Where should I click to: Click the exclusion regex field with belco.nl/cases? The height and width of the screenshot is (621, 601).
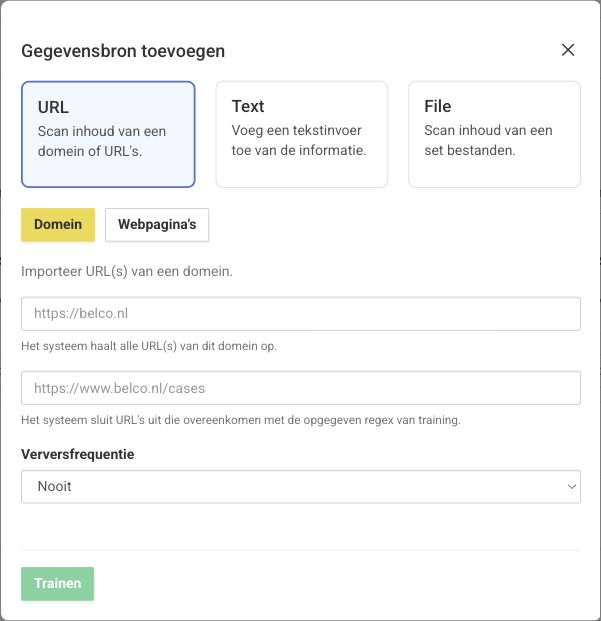(301, 388)
